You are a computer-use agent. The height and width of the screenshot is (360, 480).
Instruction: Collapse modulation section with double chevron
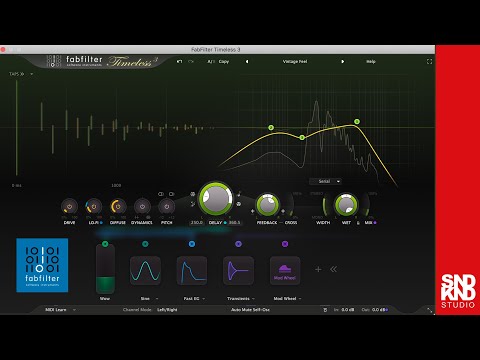[333, 269]
